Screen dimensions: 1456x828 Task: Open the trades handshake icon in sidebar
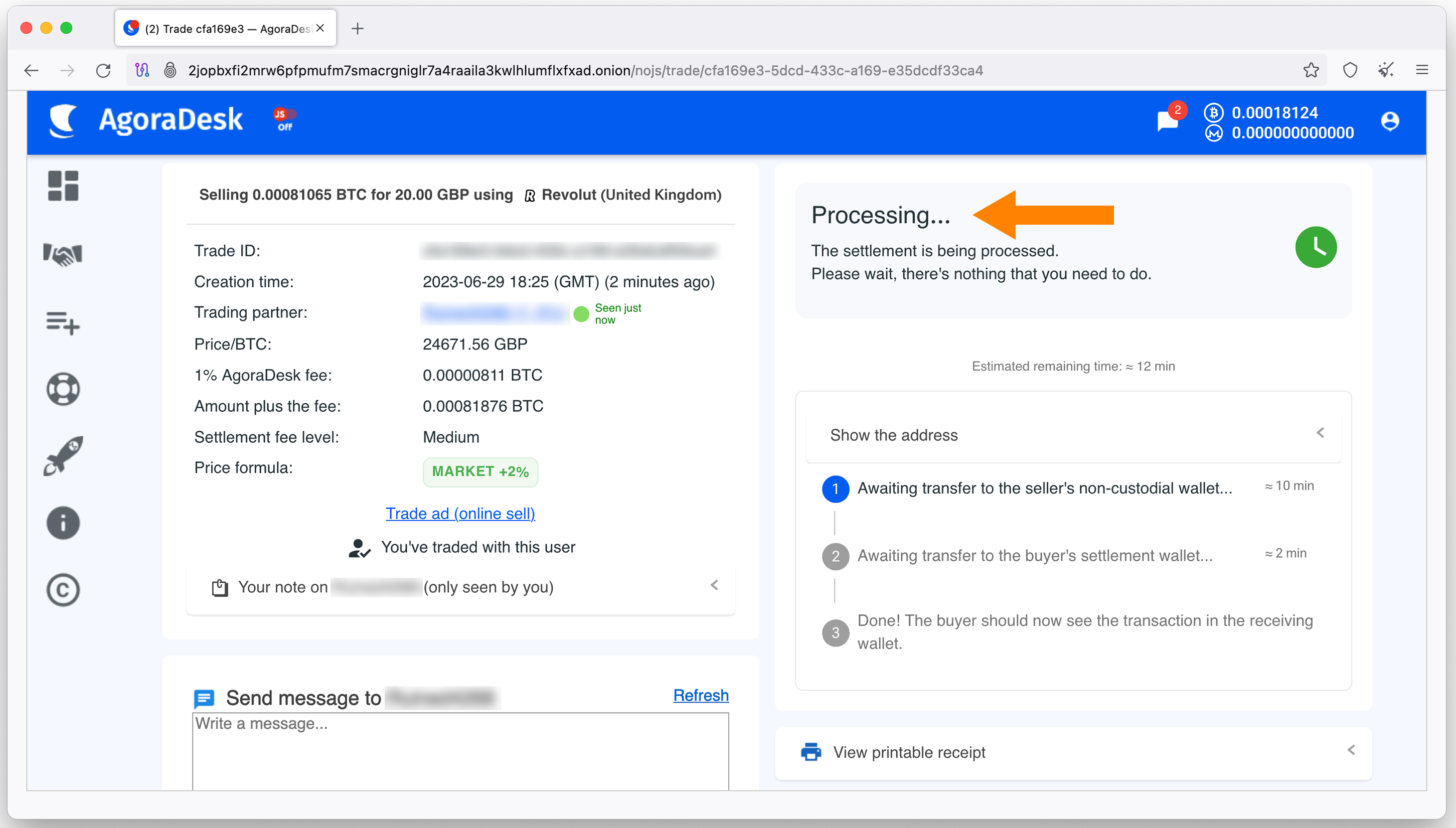click(x=63, y=254)
